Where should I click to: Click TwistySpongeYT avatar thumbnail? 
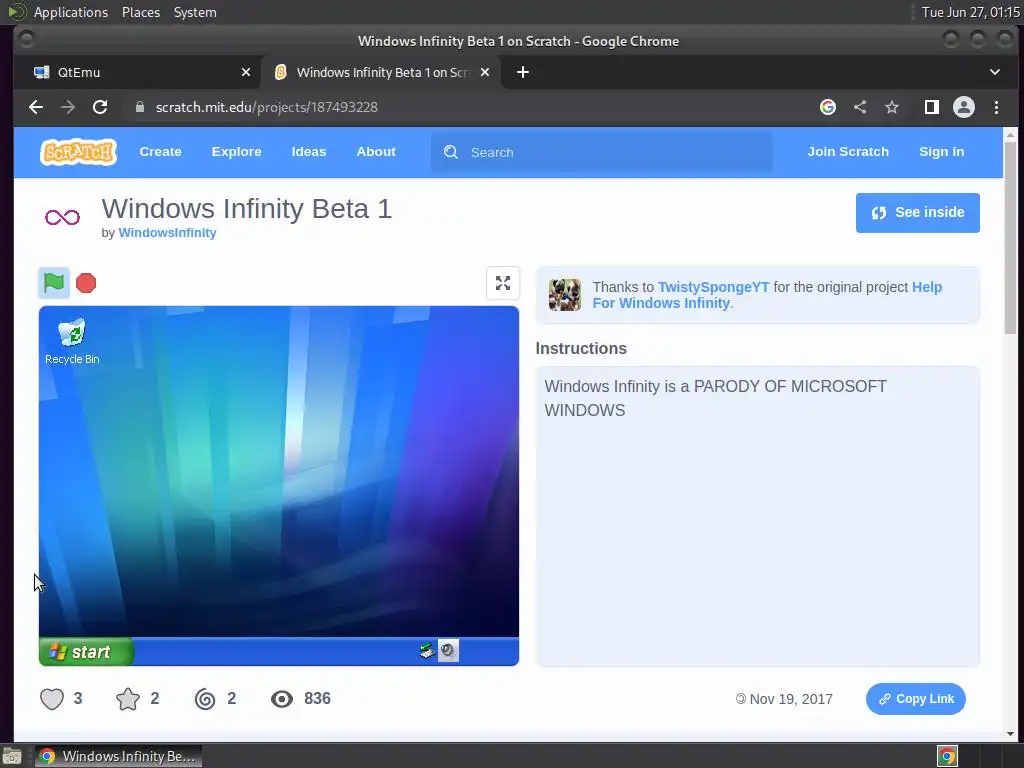[x=565, y=295]
